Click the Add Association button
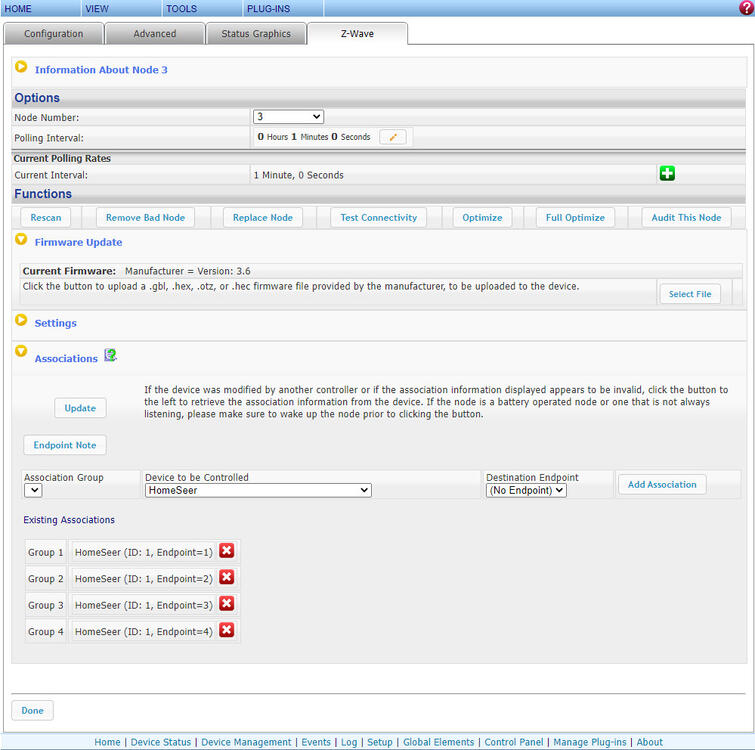 click(662, 484)
